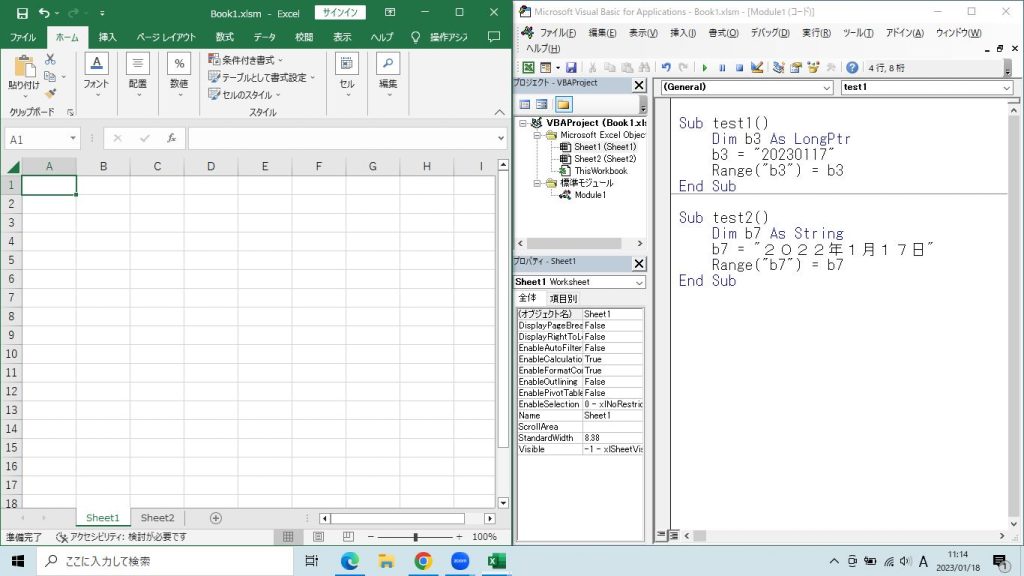
Task: Open the 挿入 ribbon tab in Excel
Action: click(107, 37)
